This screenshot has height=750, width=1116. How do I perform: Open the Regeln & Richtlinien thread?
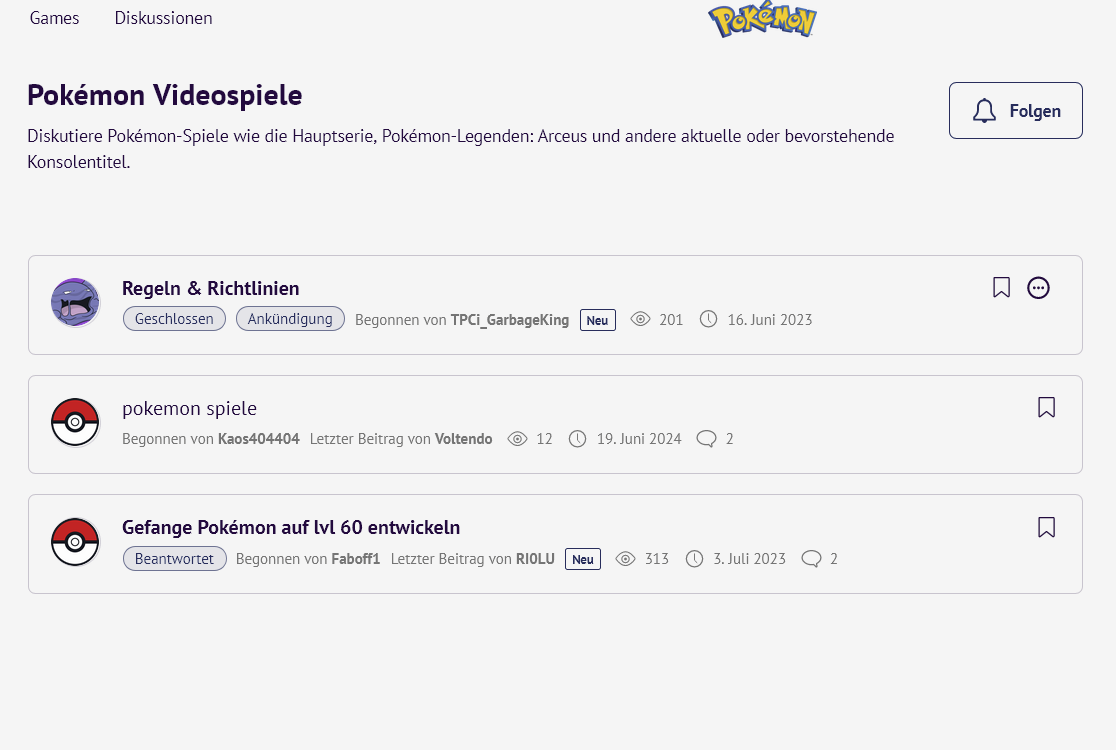click(211, 288)
